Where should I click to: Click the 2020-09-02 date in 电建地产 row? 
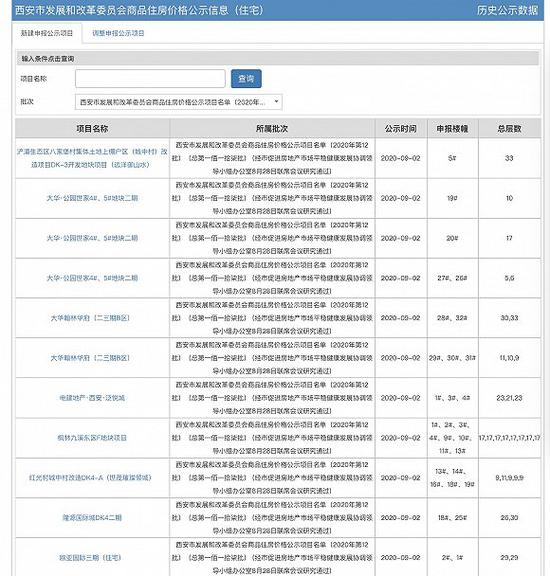click(x=400, y=398)
